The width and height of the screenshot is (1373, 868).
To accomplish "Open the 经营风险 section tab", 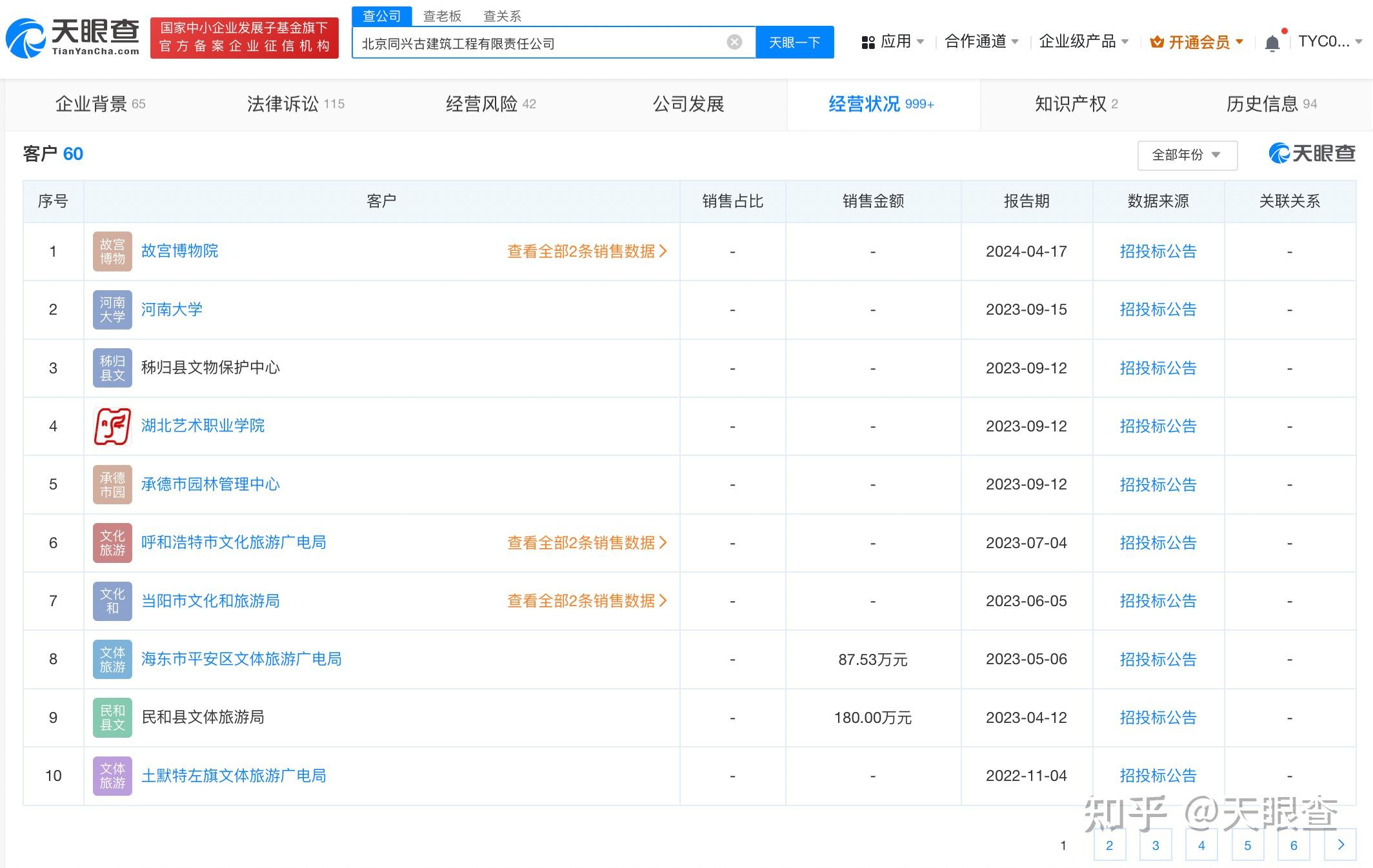I will tap(490, 104).
